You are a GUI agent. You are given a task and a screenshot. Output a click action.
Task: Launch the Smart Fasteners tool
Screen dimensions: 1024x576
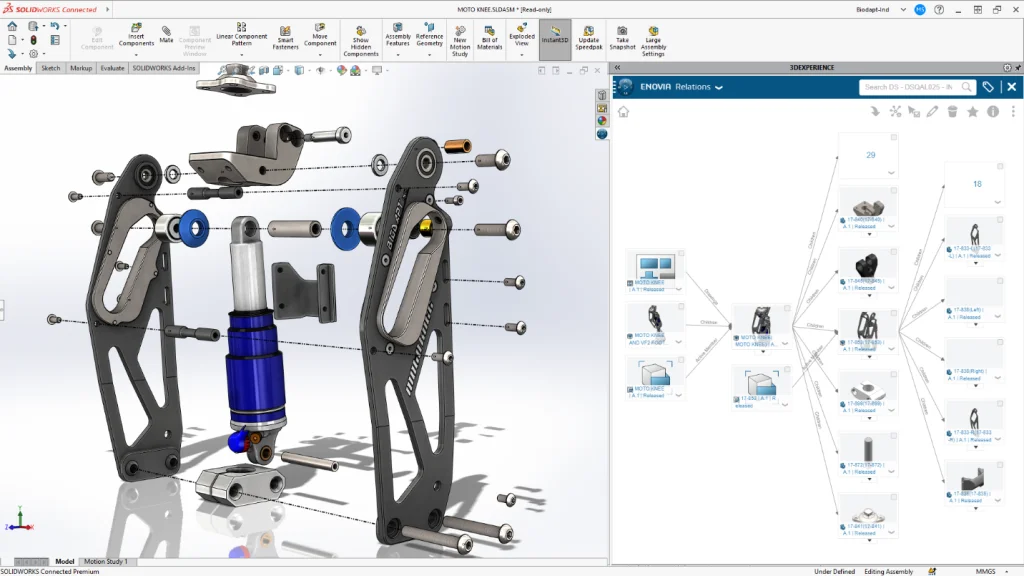pos(286,38)
